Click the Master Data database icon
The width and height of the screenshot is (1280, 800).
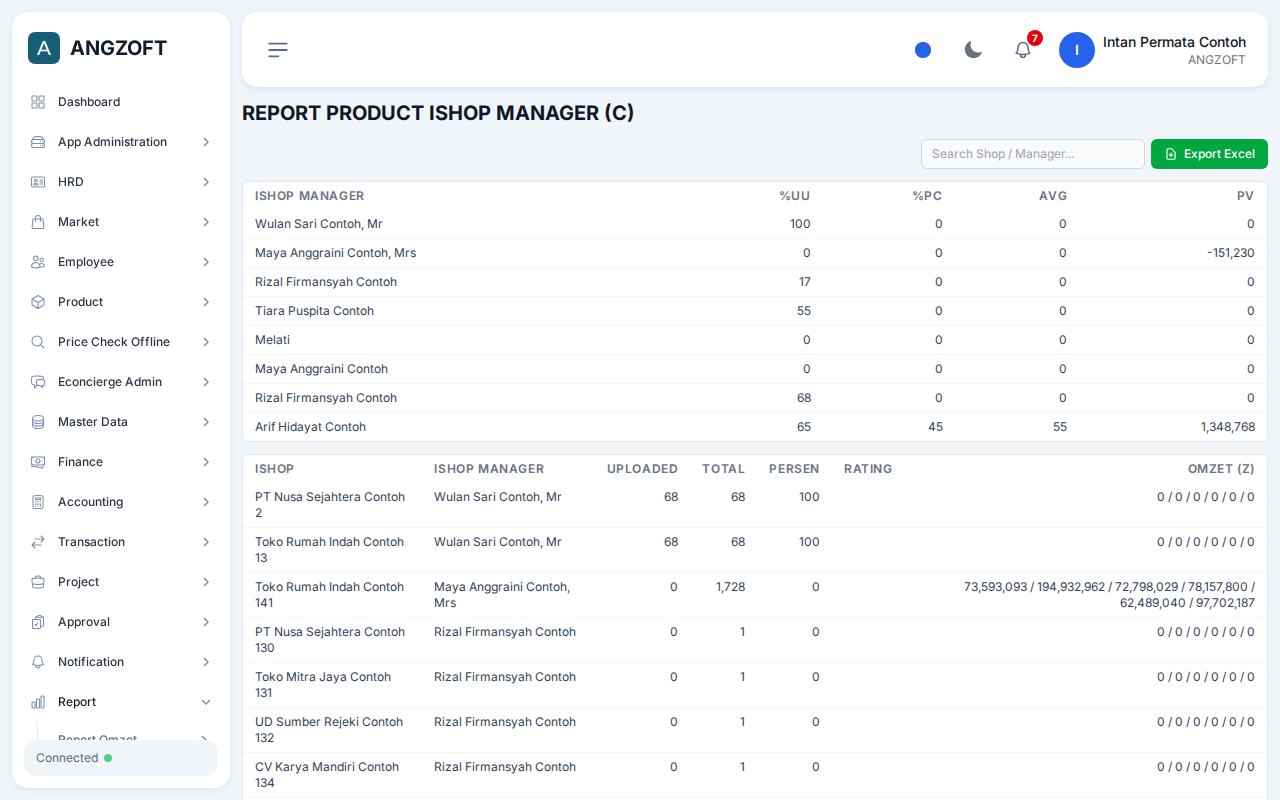38,422
